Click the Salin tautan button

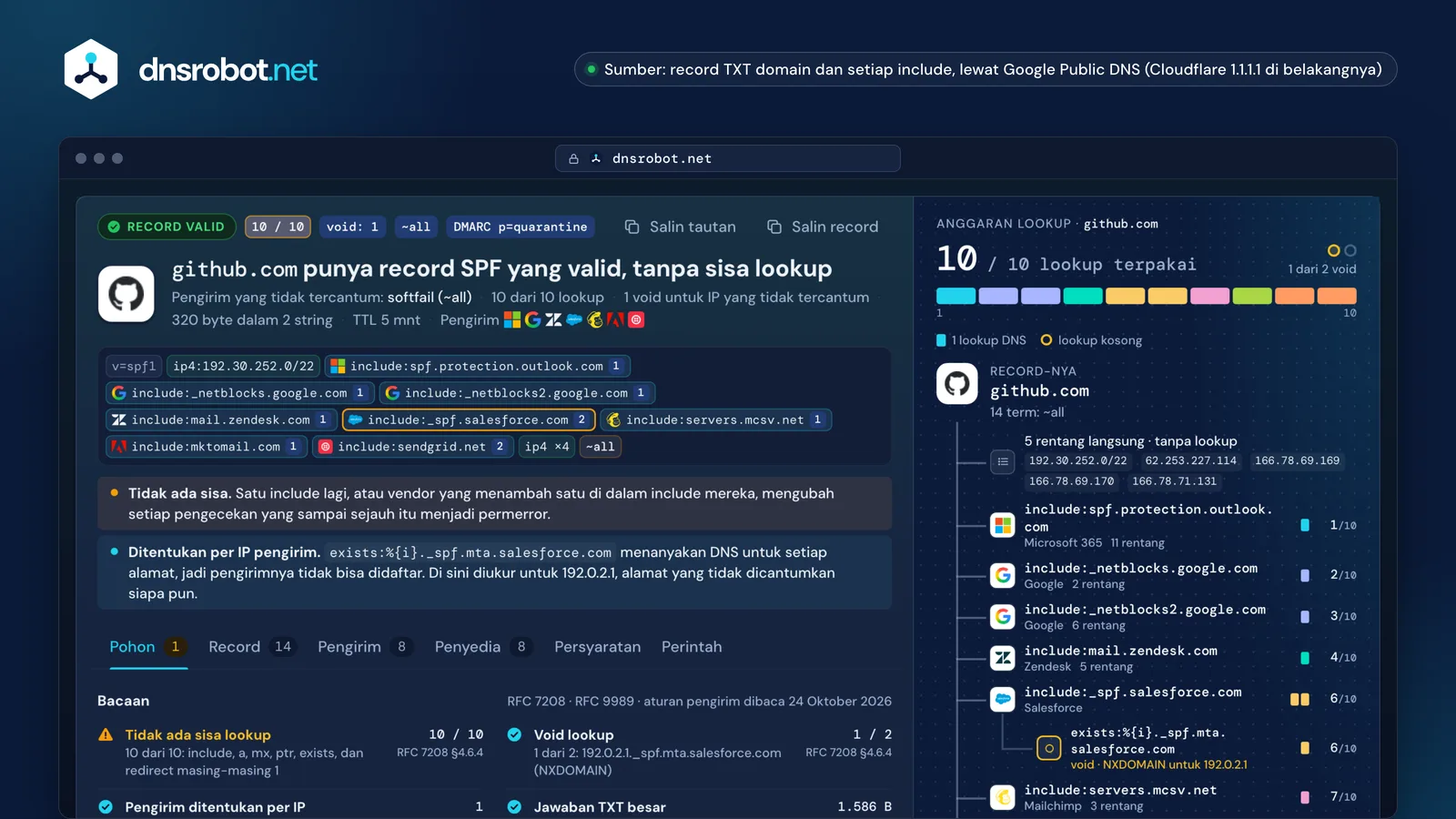click(x=681, y=227)
